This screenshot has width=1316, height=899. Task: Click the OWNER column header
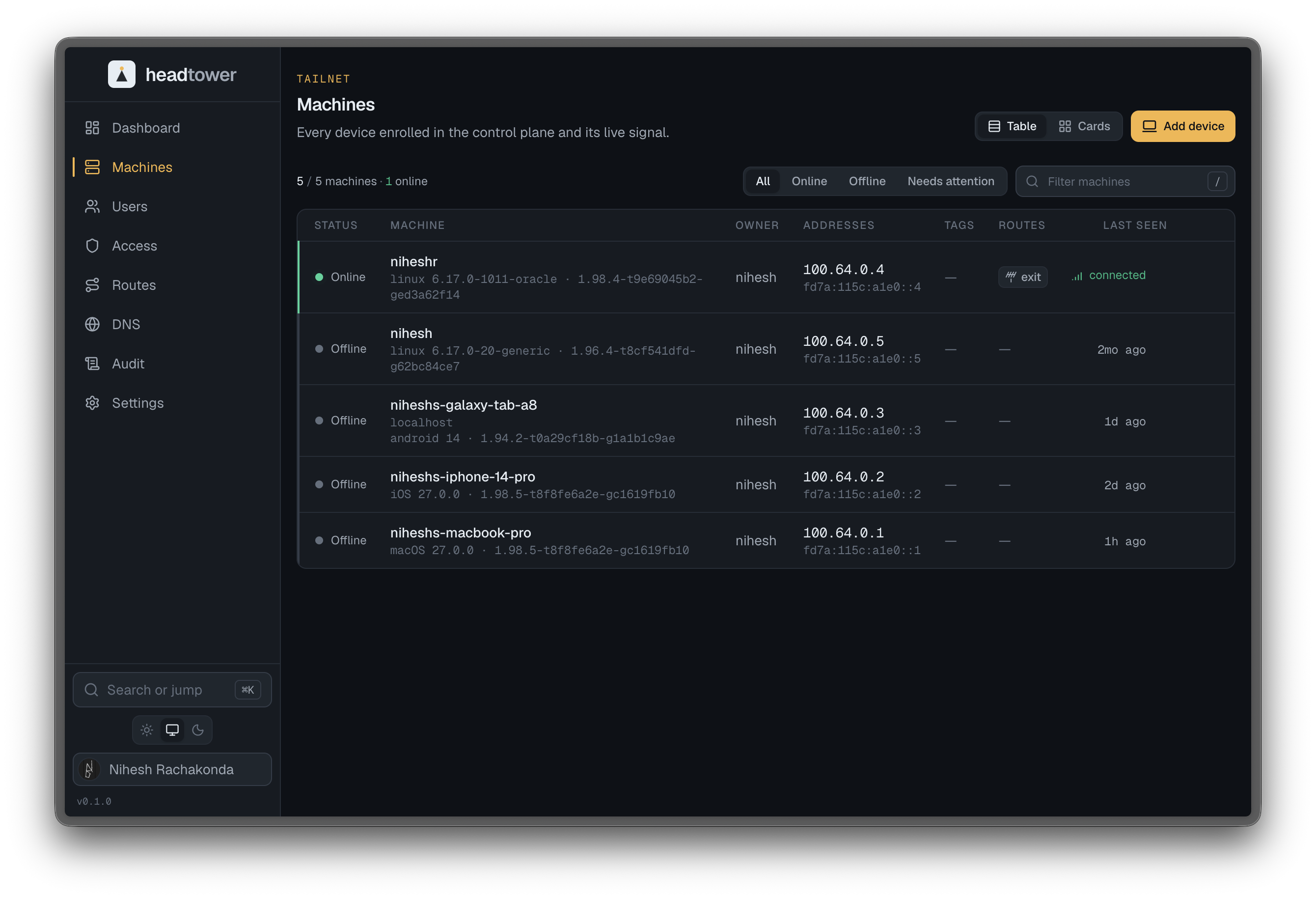757,225
